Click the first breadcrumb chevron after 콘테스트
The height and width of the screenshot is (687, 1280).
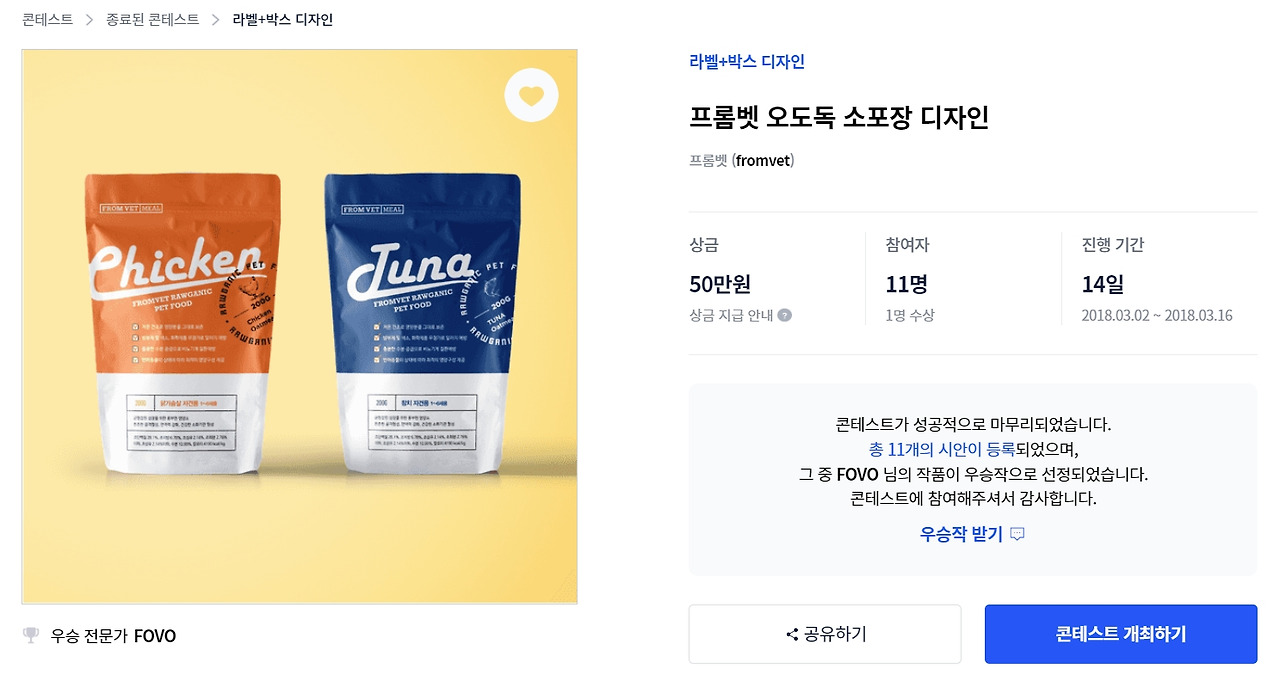(90, 20)
